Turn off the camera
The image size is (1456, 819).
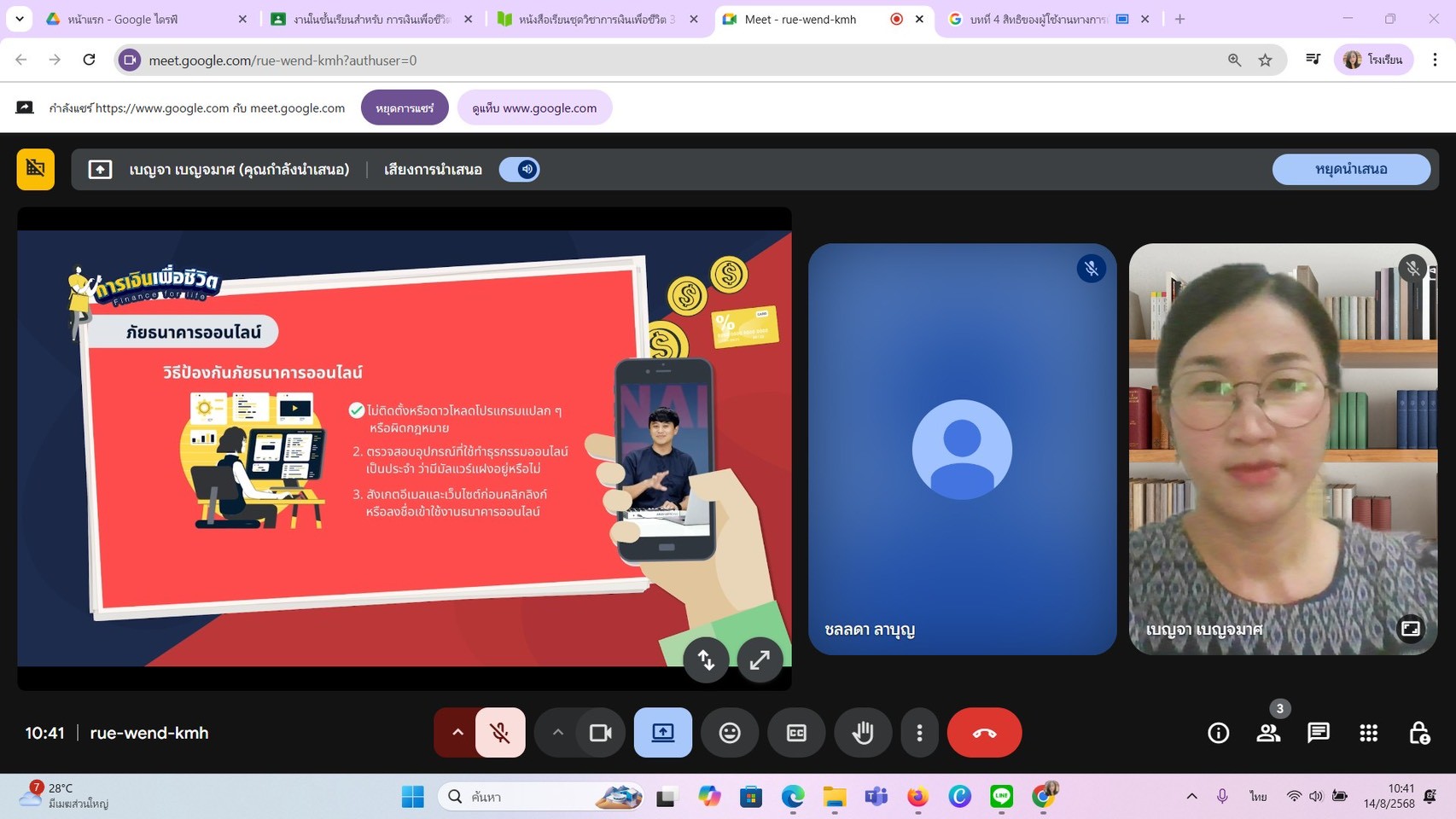point(601,733)
